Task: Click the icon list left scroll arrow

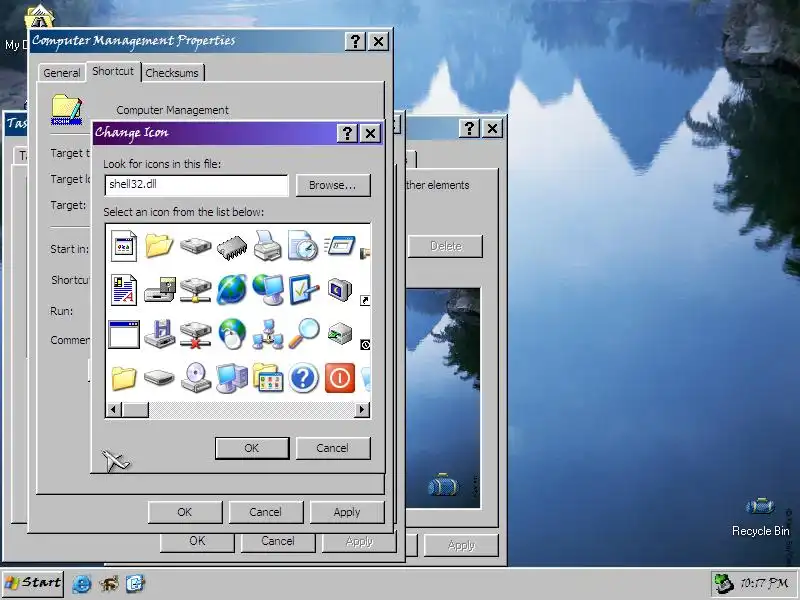Action: point(114,409)
